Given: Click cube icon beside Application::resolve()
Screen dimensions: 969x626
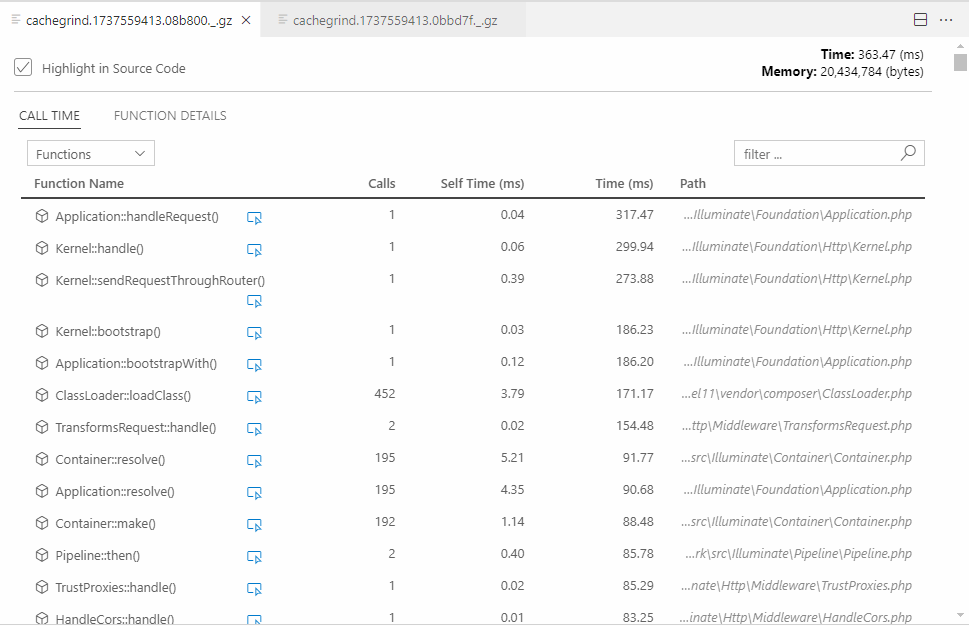Looking at the screenshot, I should point(41,491).
